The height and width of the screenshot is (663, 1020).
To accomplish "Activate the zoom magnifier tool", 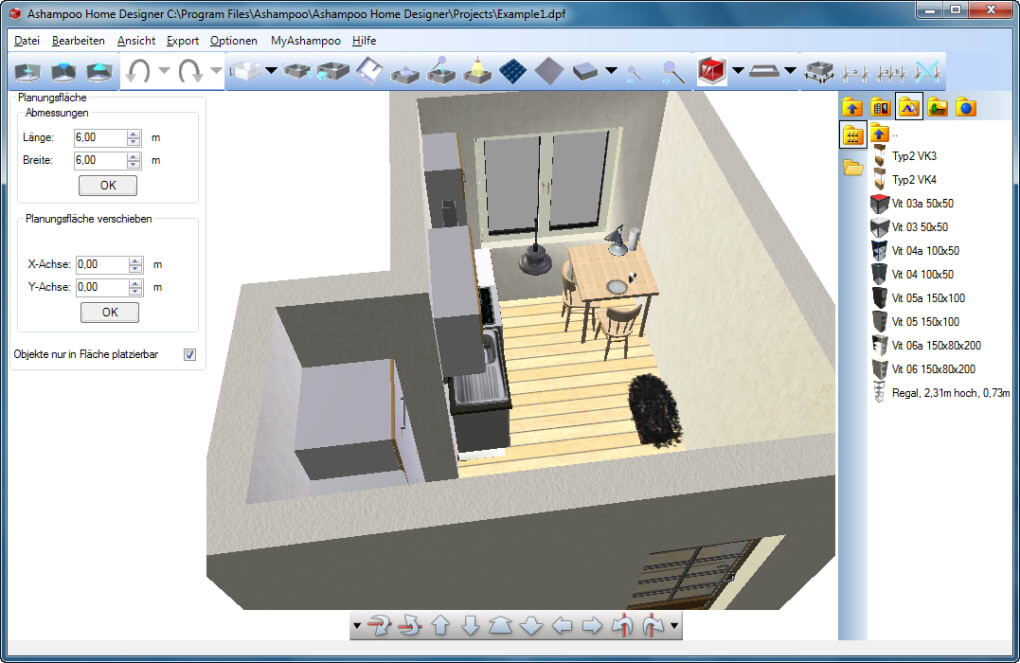I will click(x=672, y=71).
